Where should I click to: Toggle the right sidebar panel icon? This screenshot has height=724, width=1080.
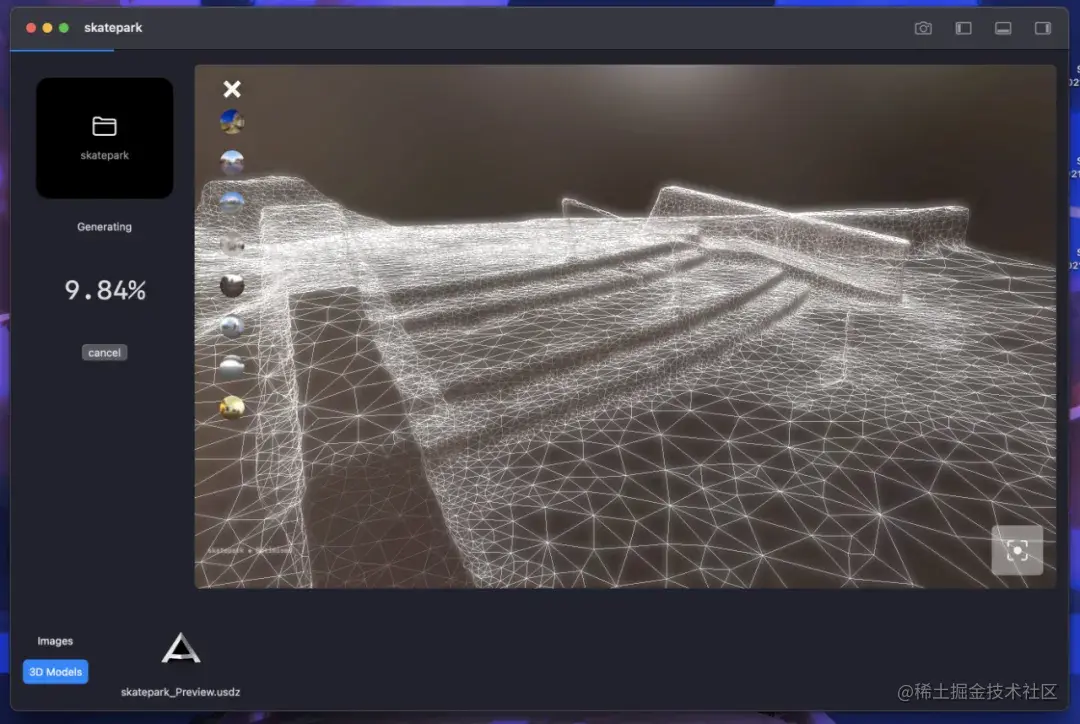[x=1042, y=28]
